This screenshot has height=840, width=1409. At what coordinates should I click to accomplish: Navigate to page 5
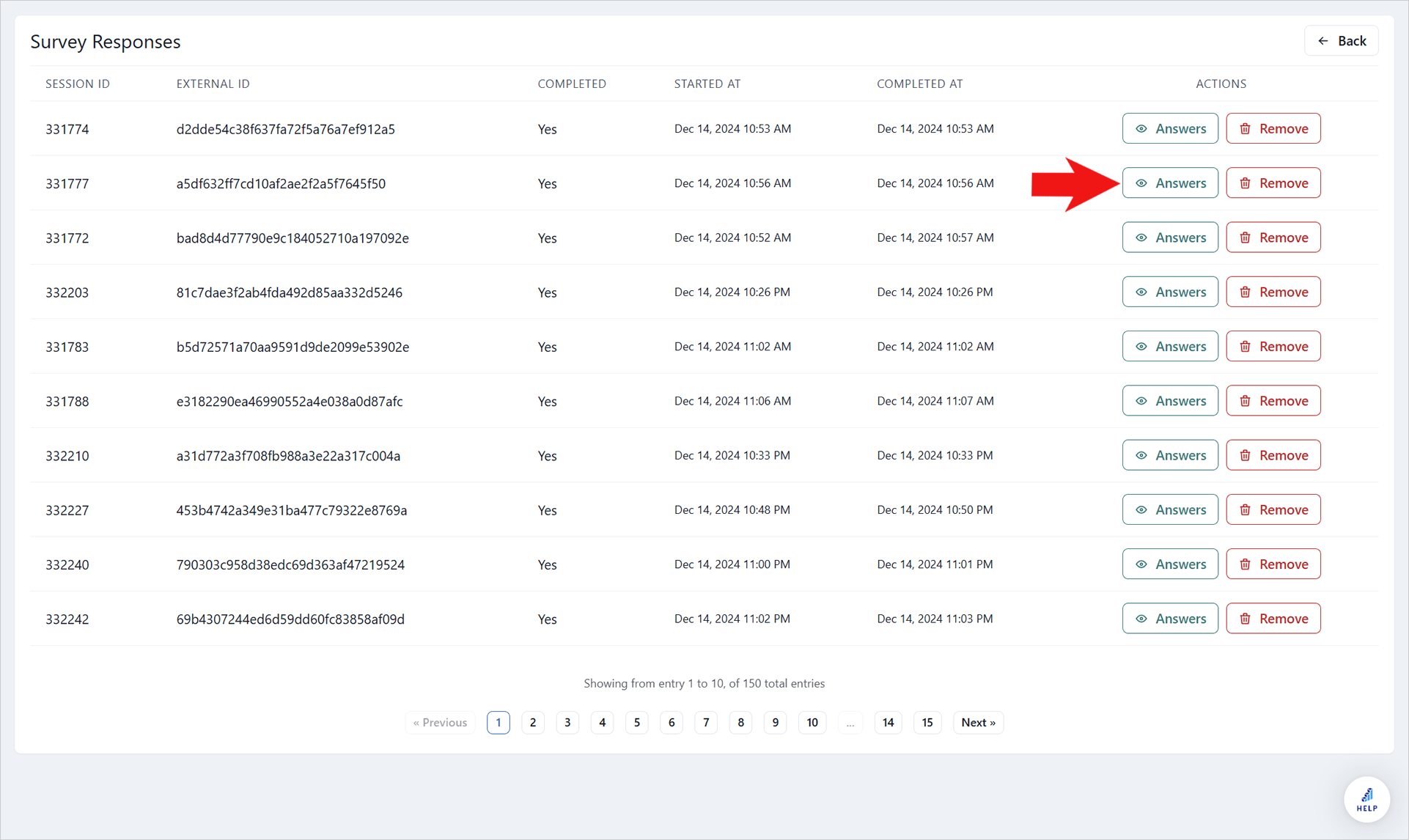tap(637, 723)
